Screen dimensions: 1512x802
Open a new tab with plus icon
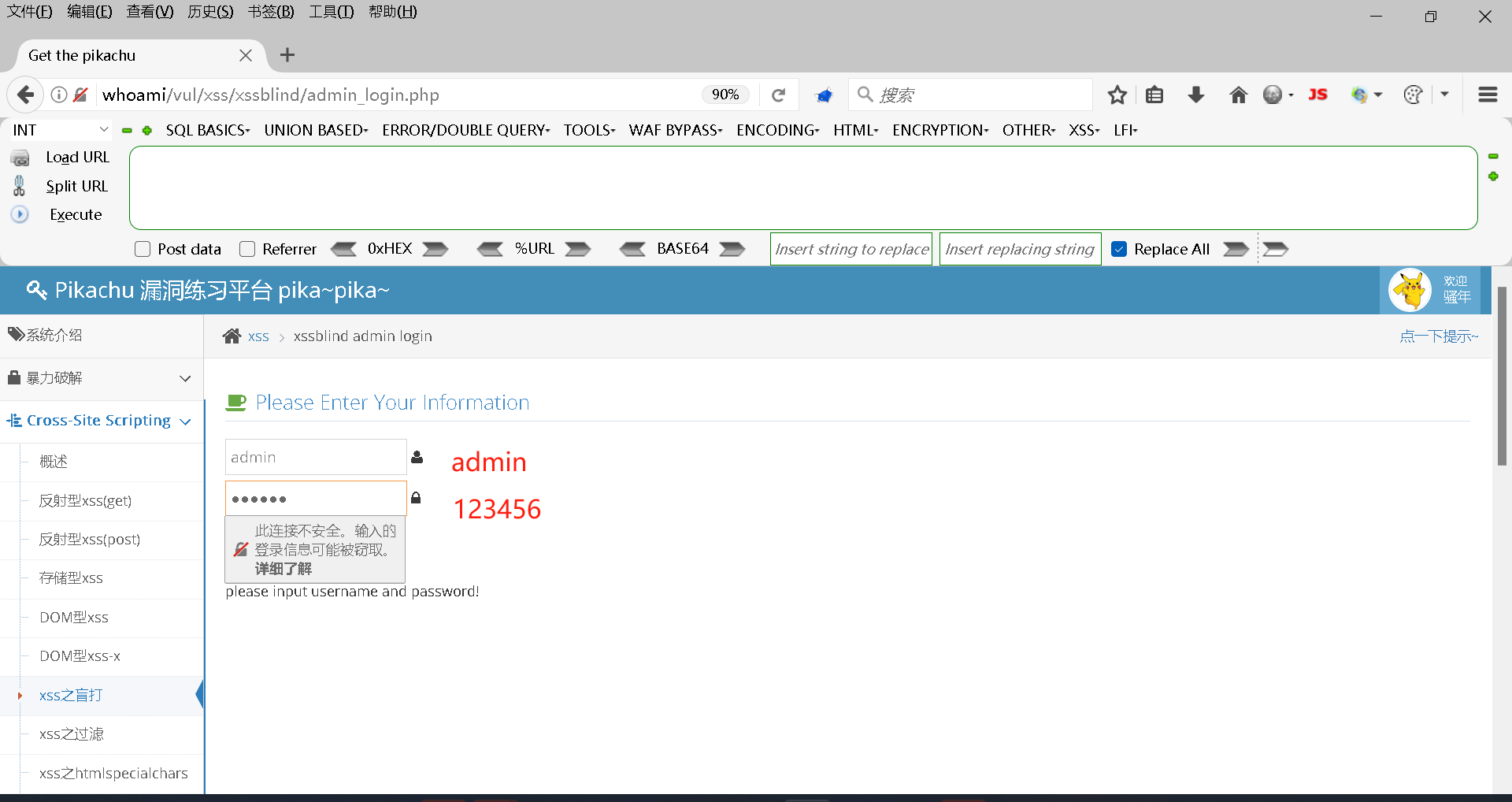click(x=287, y=55)
